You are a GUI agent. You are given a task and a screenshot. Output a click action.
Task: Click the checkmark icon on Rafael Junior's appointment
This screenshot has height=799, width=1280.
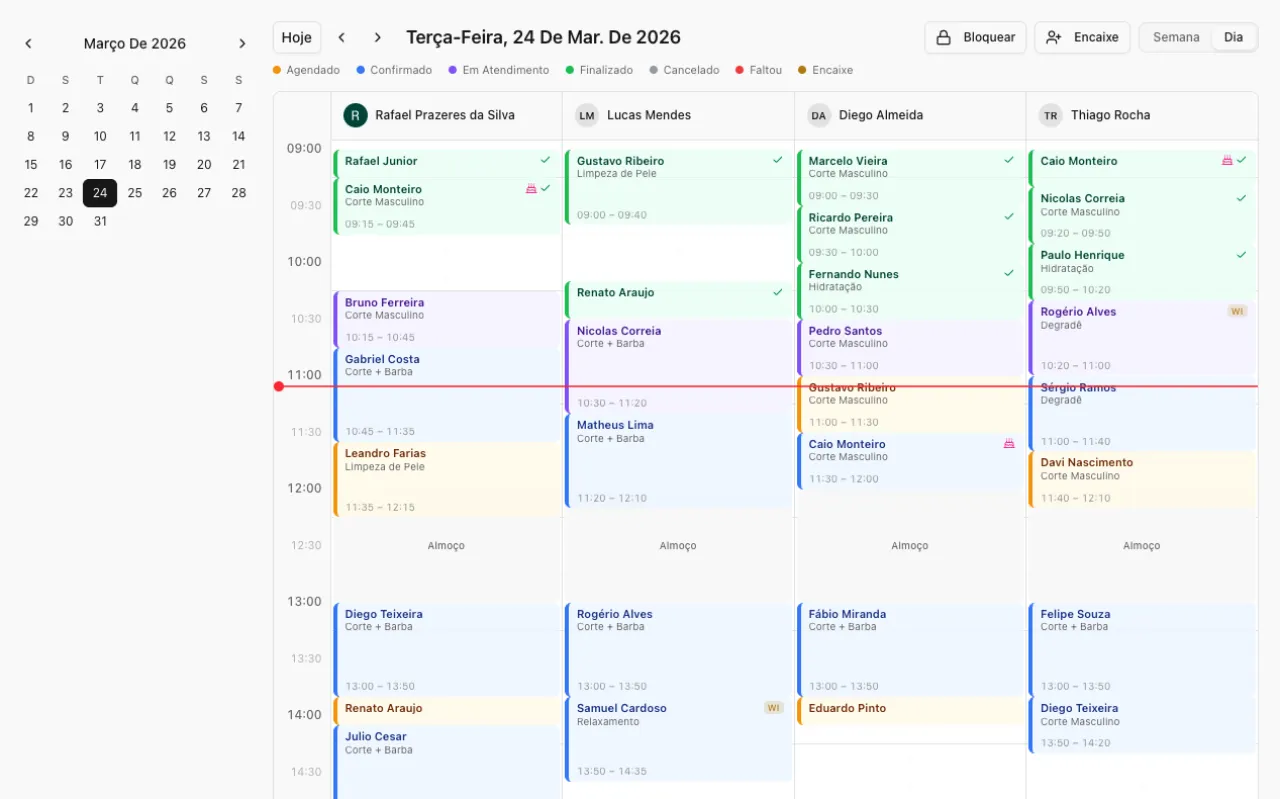click(546, 159)
